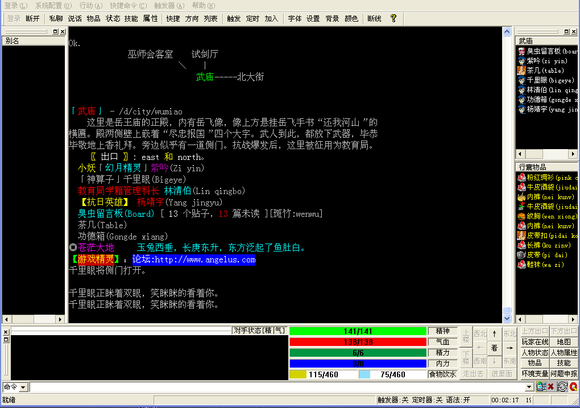
Task: Click the yellow question mark help icon
Action: [393, 18]
